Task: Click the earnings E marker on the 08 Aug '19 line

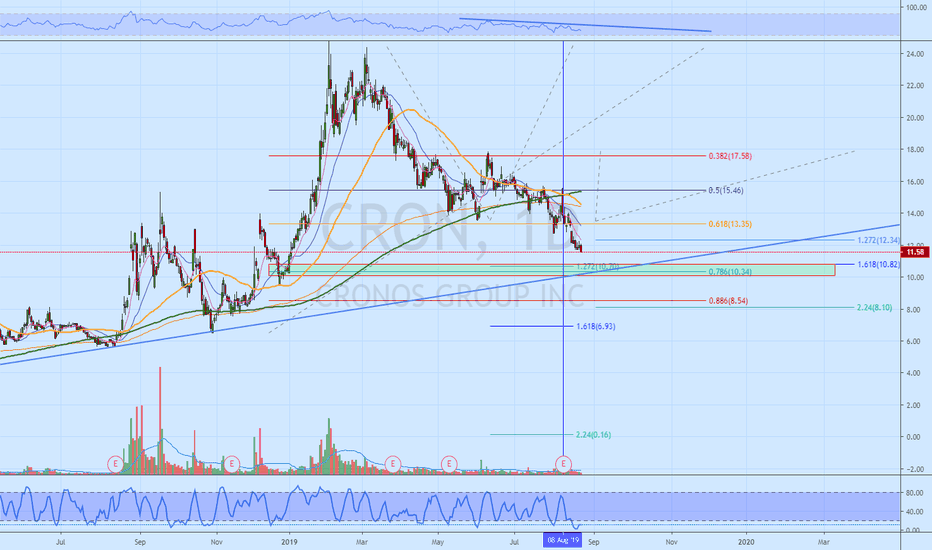Action: [x=563, y=464]
